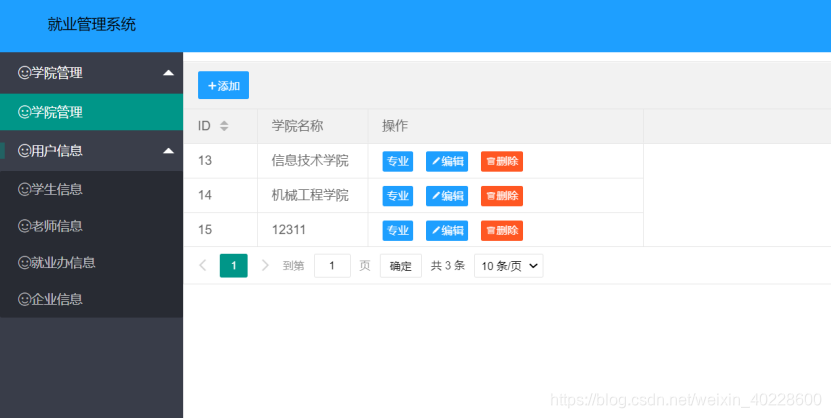Click the smiley icon beside 老师信息
Image resolution: width=831 pixels, height=418 pixels.
24,226
